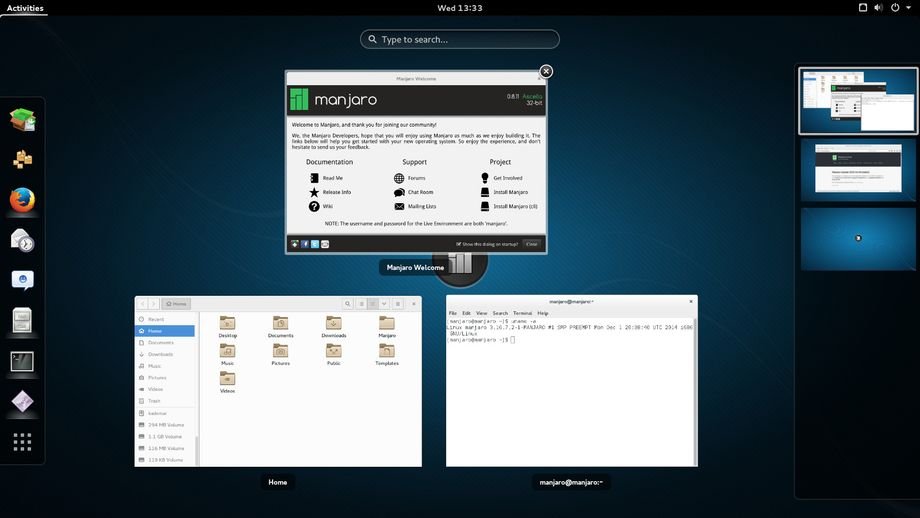Expand the view options dropdown in Files
This screenshot has width=920, height=518.
pos(384,303)
